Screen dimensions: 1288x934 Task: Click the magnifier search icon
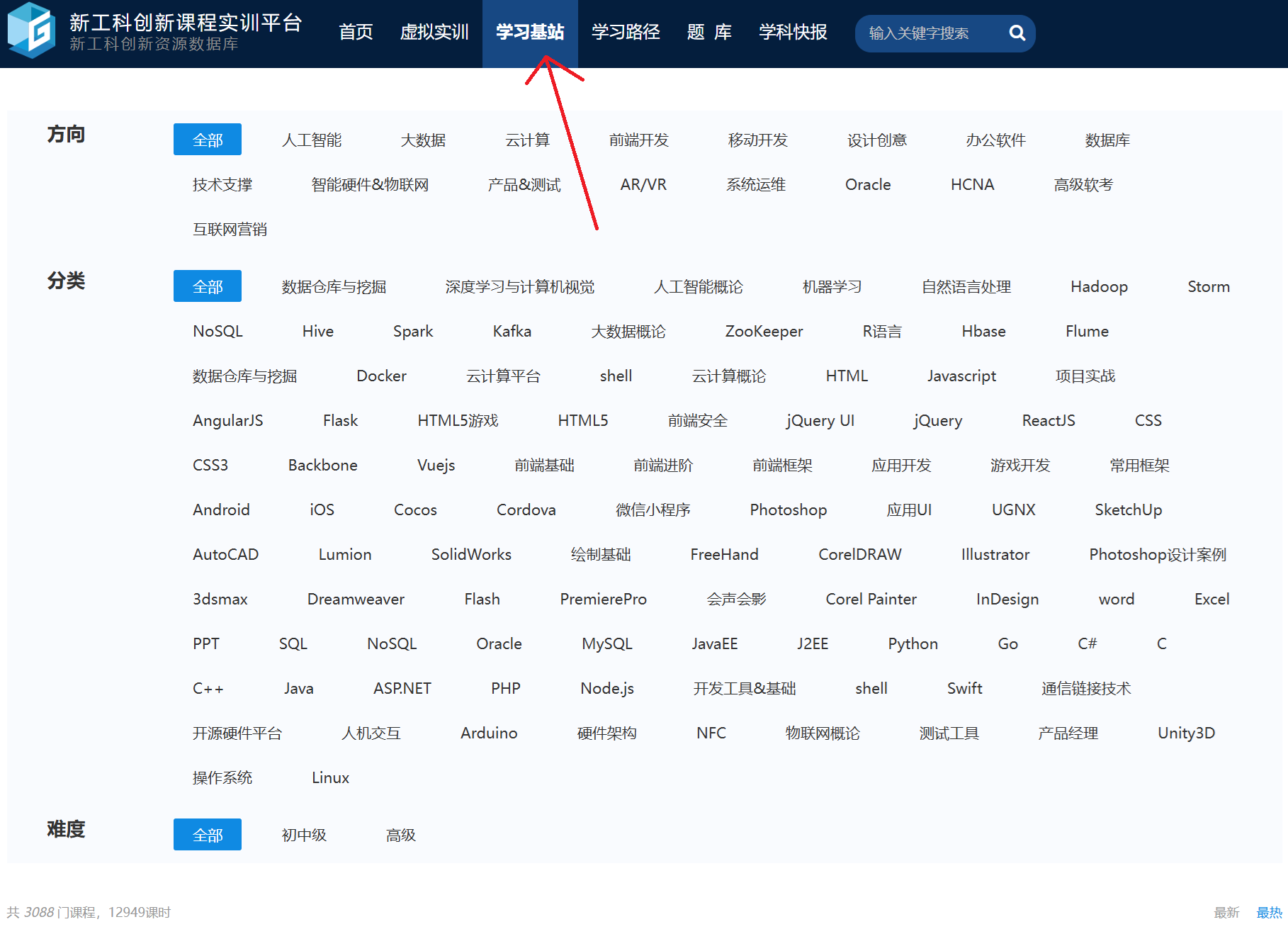pos(1017,33)
